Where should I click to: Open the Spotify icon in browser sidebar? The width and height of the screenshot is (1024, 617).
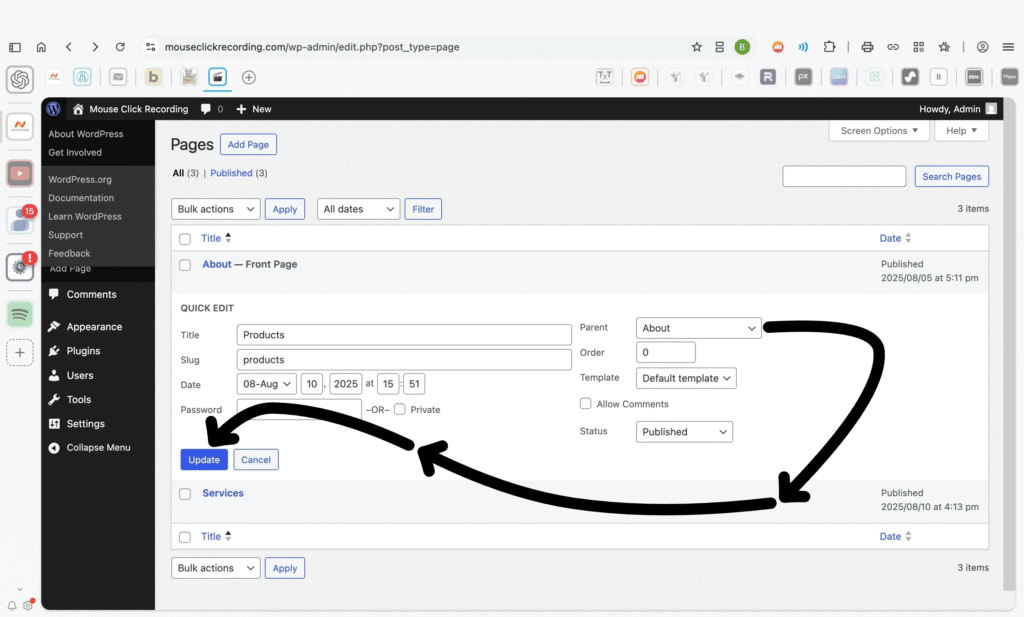(x=20, y=314)
